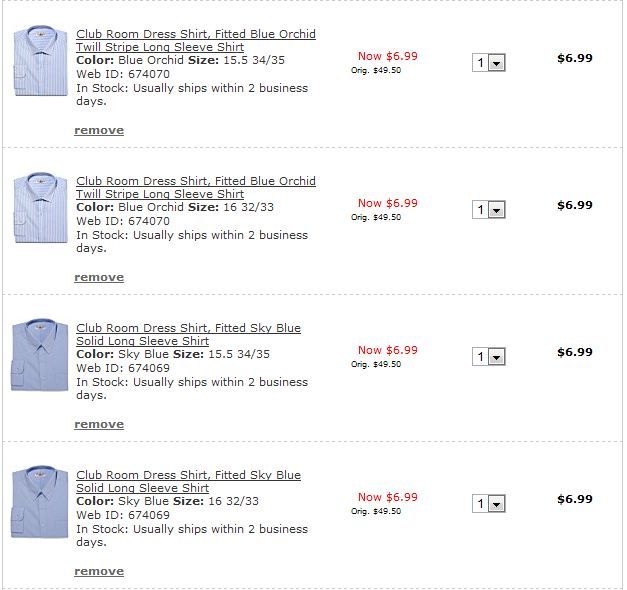Click Blue Orchid shirt image, size 16 32/33
Screen dimensions: 627x590
point(40,208)
